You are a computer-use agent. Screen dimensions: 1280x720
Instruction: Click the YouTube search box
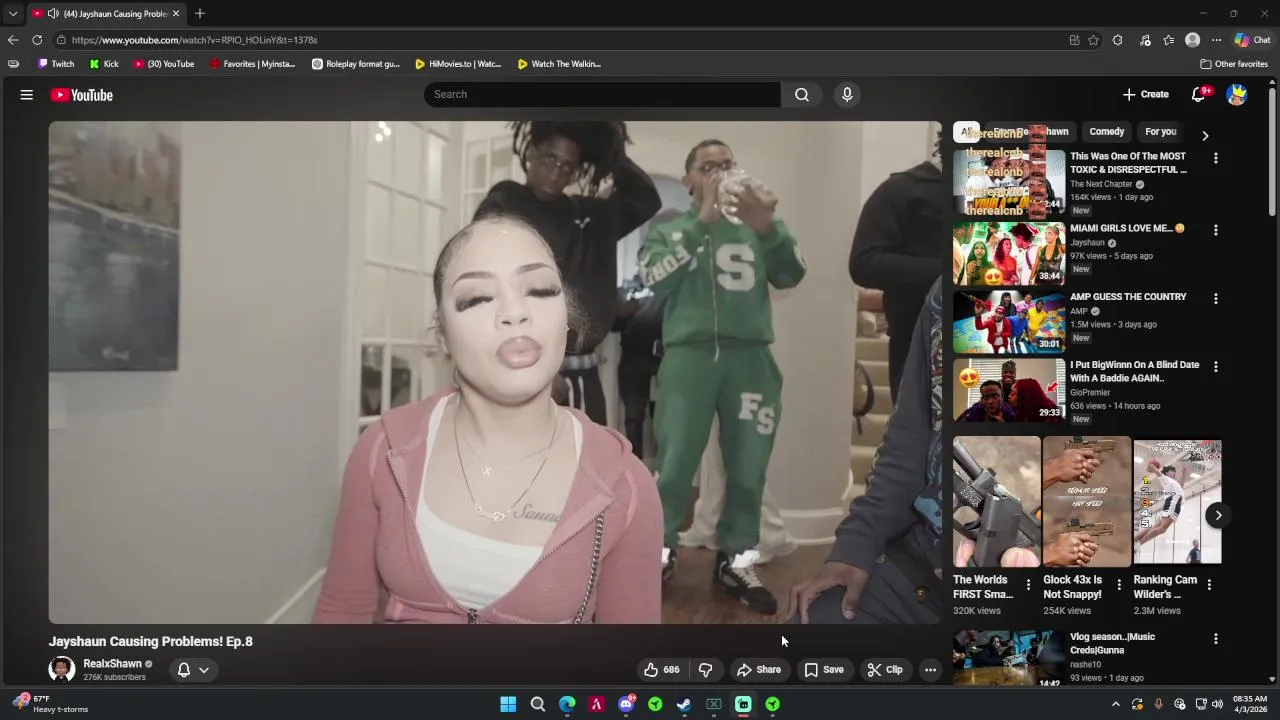click(x=602, y=94)
